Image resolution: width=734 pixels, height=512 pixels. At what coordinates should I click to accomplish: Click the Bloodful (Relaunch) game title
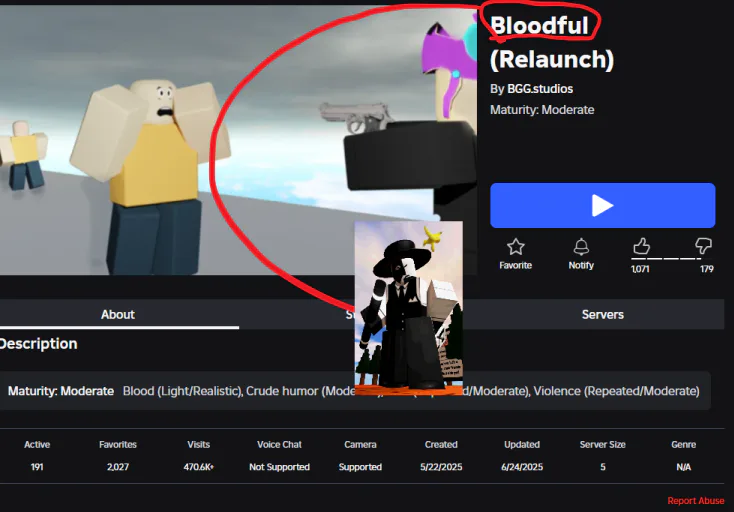551,43
